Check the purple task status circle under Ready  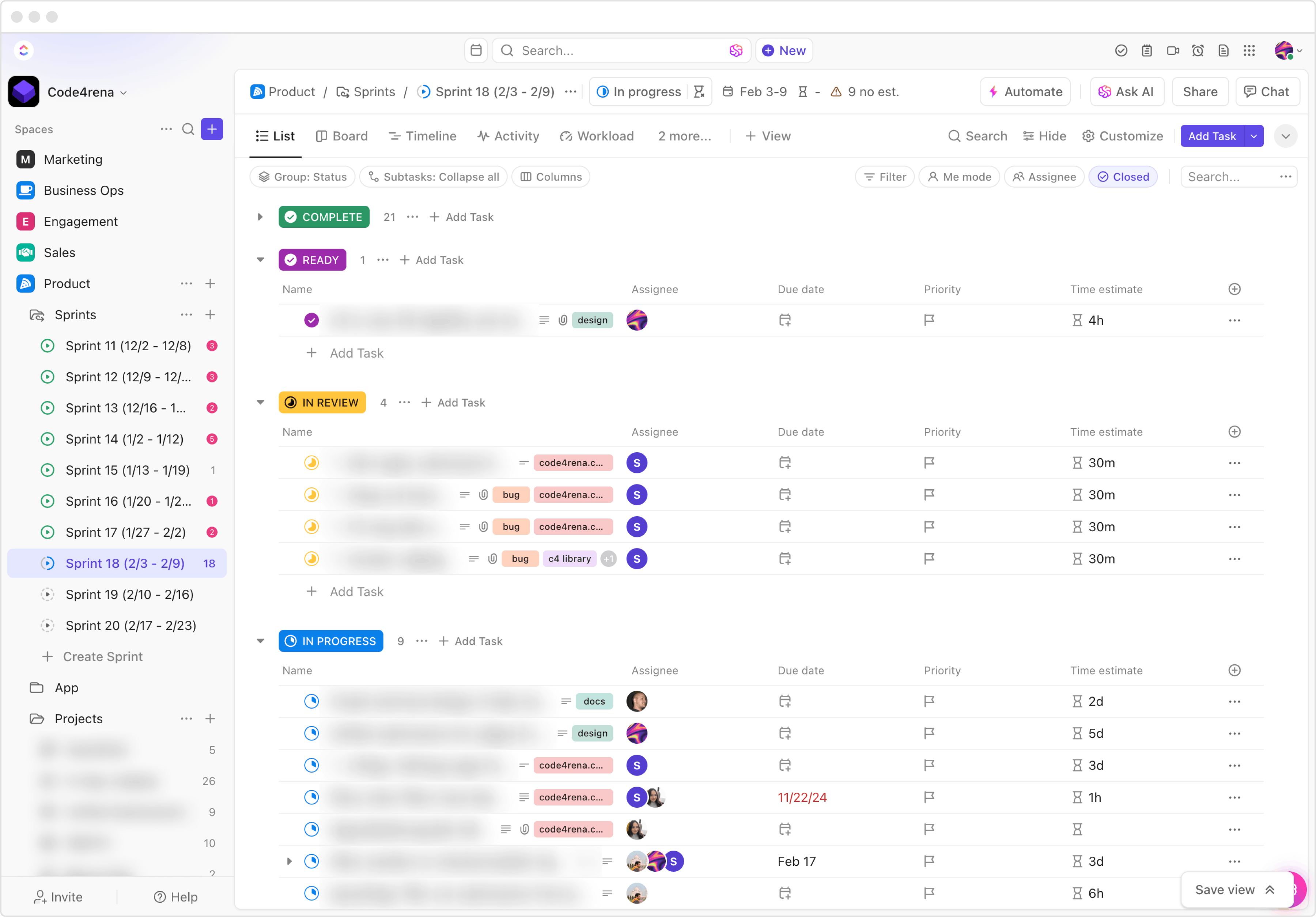311,320
